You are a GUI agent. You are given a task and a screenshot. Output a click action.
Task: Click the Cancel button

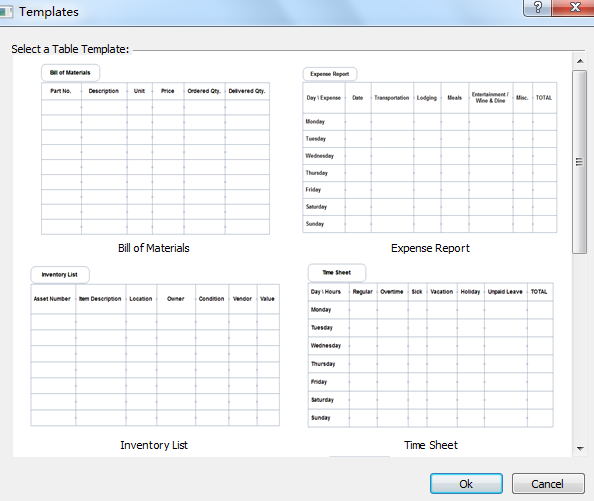click(548, 484)
